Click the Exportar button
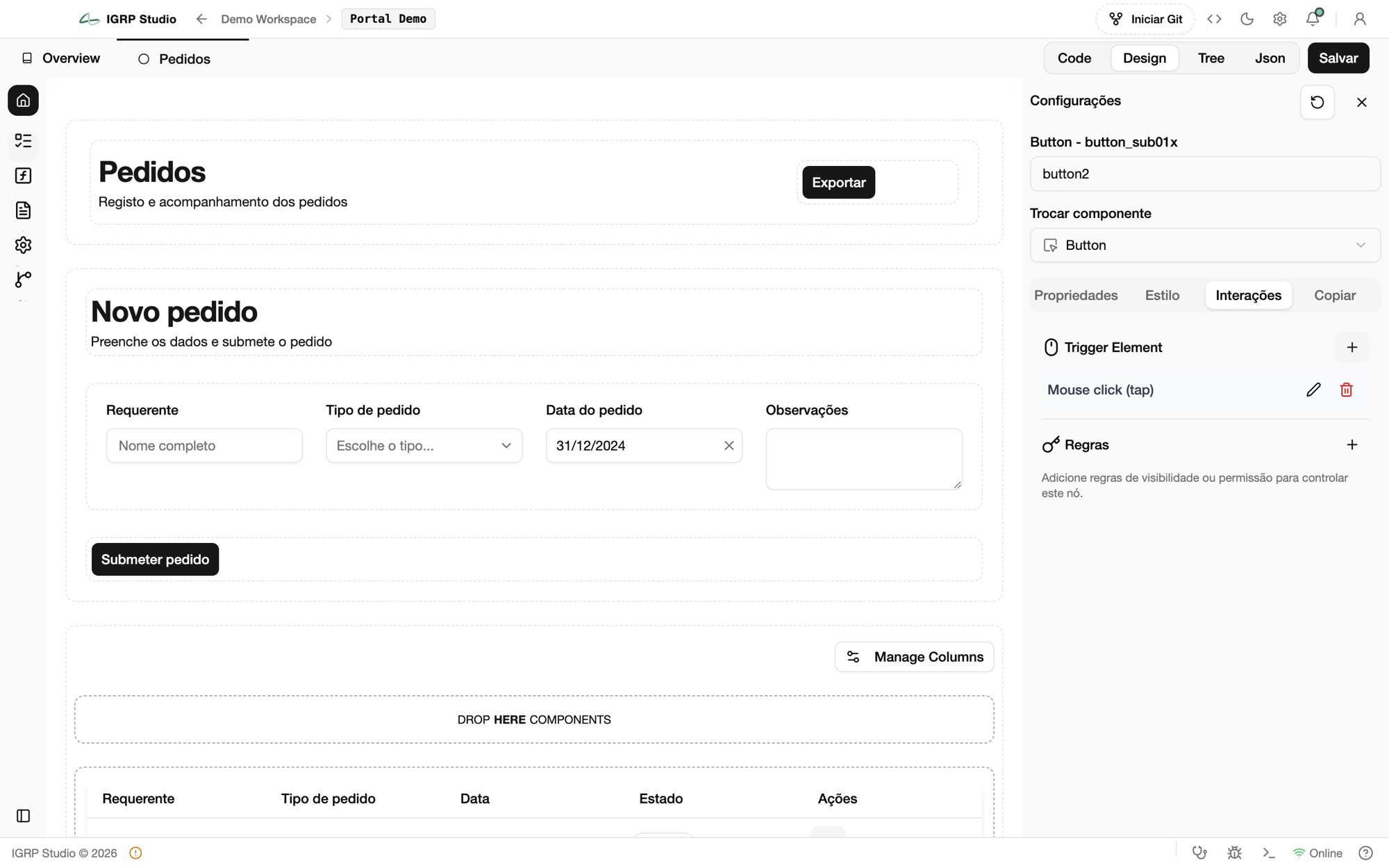Viewport: 1389px width, 868px height. [x=838, y=183]
